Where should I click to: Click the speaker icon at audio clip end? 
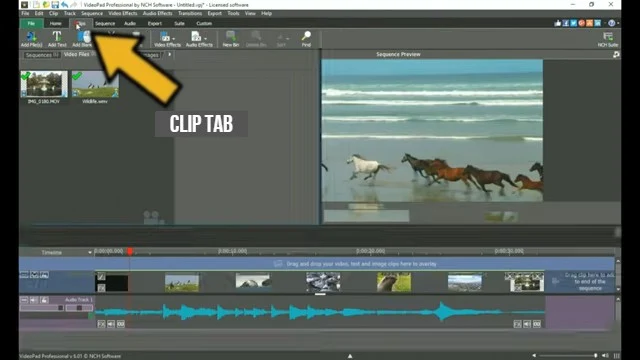coord(527,324)
